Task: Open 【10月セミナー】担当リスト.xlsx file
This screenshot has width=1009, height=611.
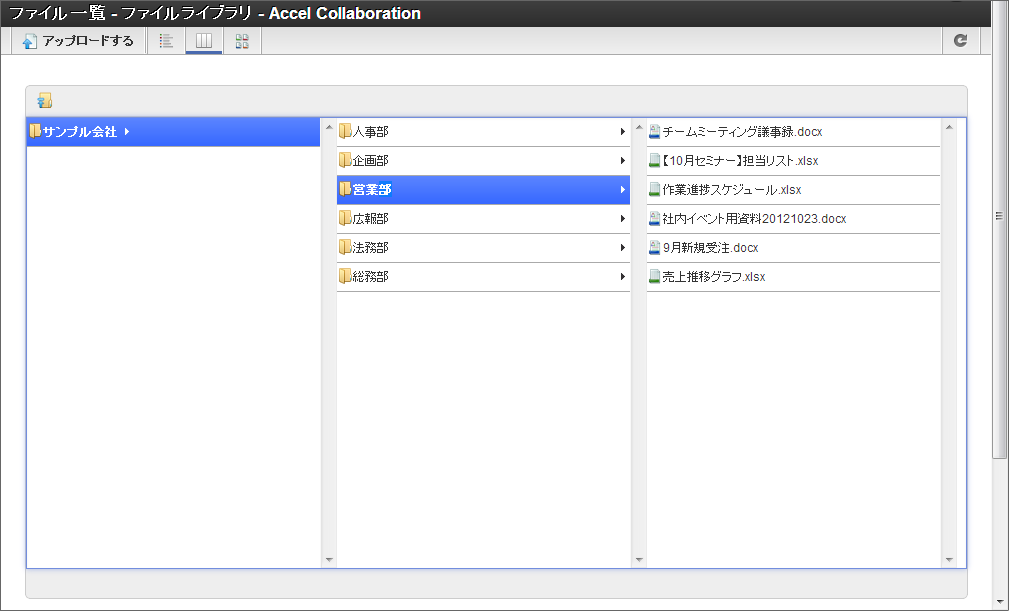Action: (x=793, y=161)
